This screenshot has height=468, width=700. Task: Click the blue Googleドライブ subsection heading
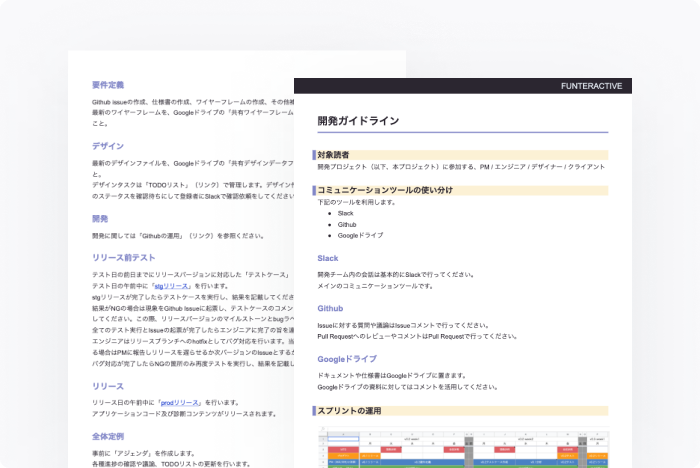pos(347,359)
